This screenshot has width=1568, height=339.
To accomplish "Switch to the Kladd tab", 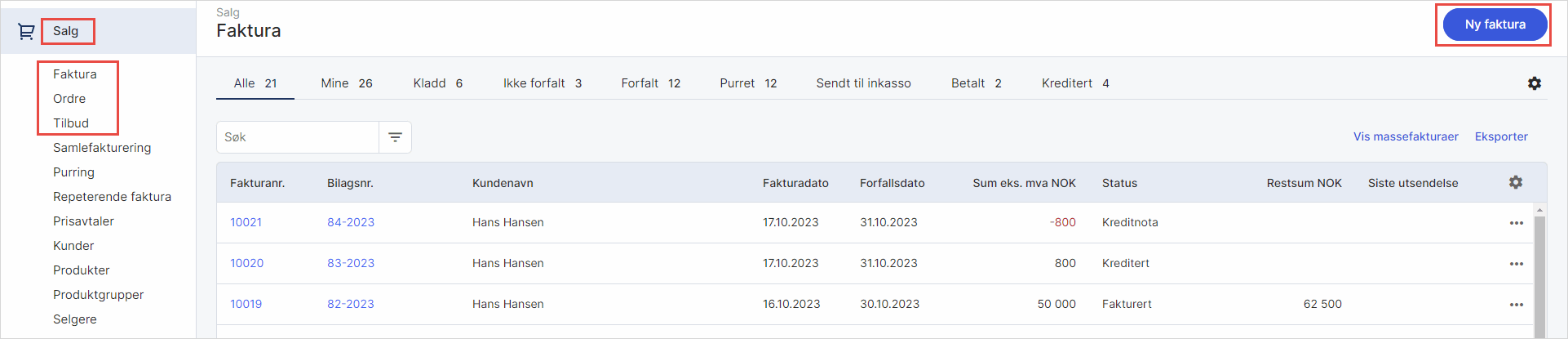I will click(437, 83).
